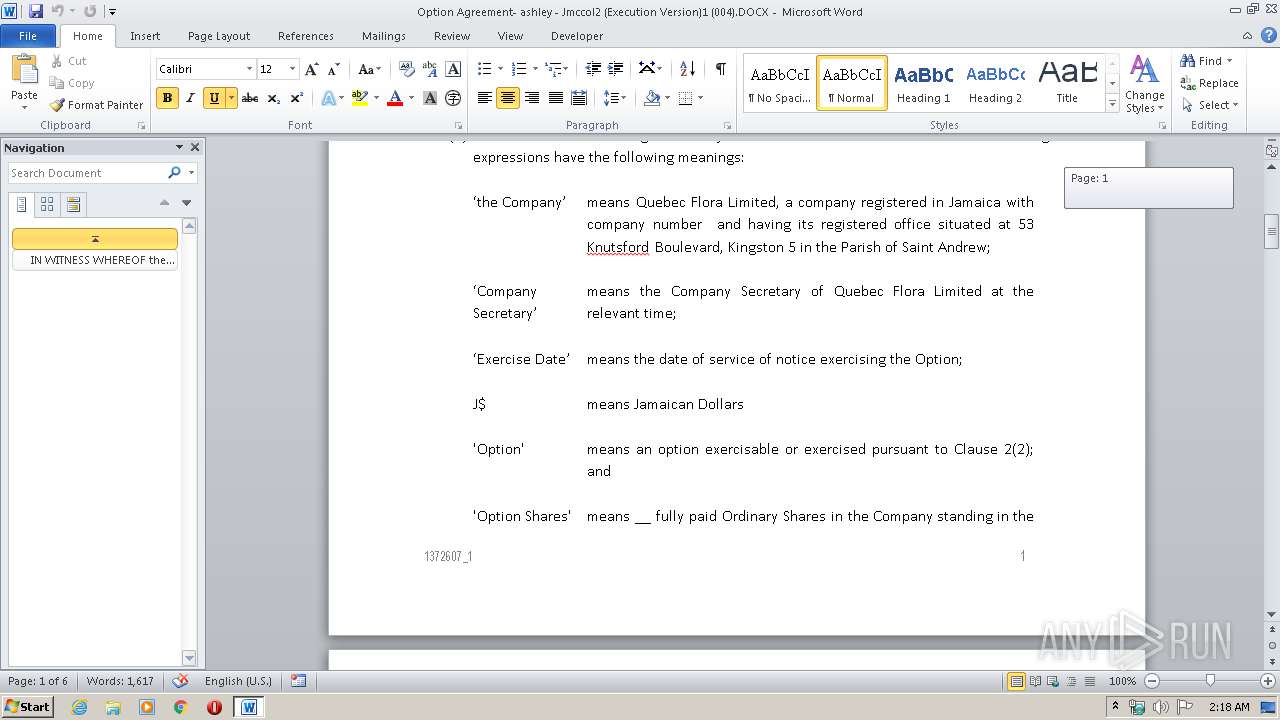Switch to the References tab
The image size is (1280, 720).
306,36
